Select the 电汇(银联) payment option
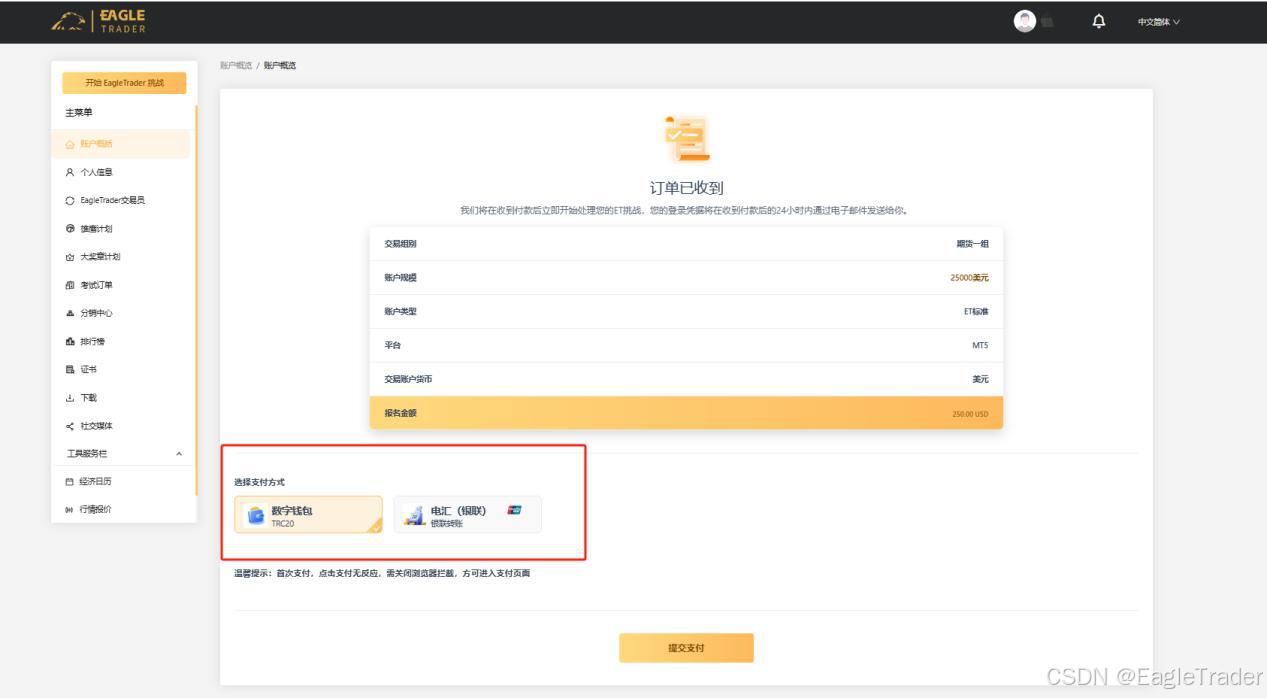This screenshot has height=698, width=1267. (467, 515)
